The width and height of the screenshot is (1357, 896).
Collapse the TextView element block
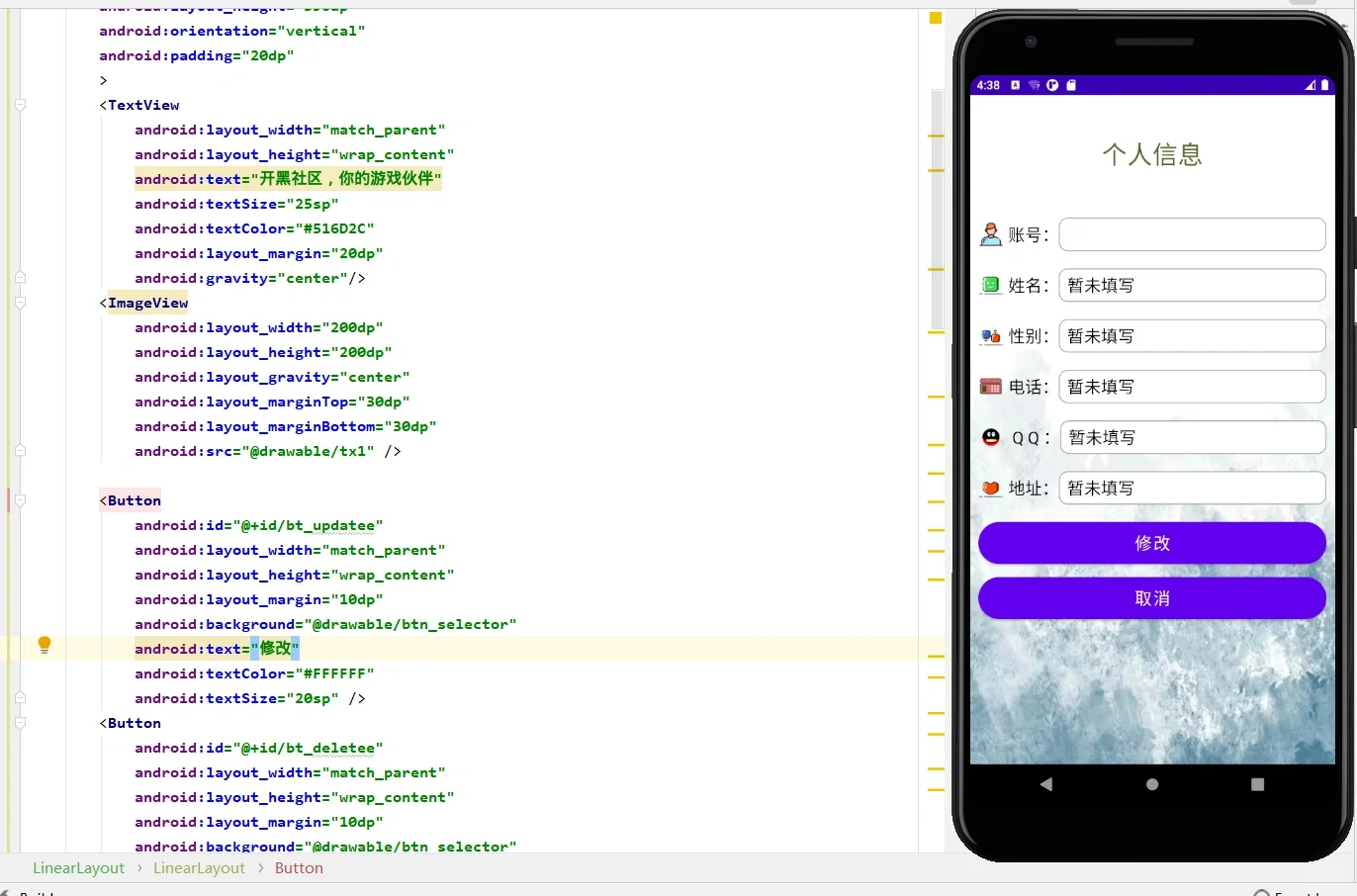tap(20, 105)
